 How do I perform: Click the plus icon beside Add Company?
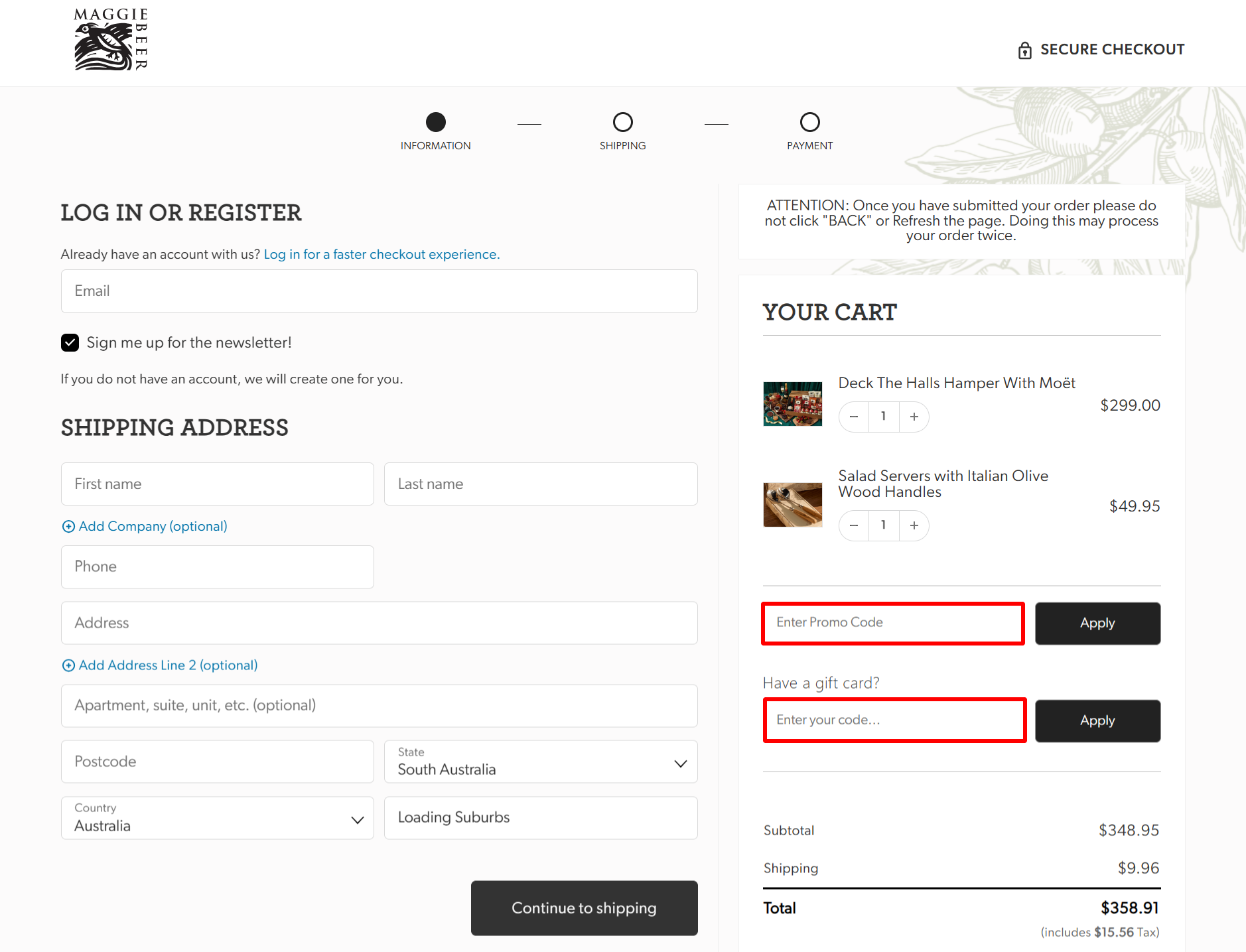click(x=68, y=526)
